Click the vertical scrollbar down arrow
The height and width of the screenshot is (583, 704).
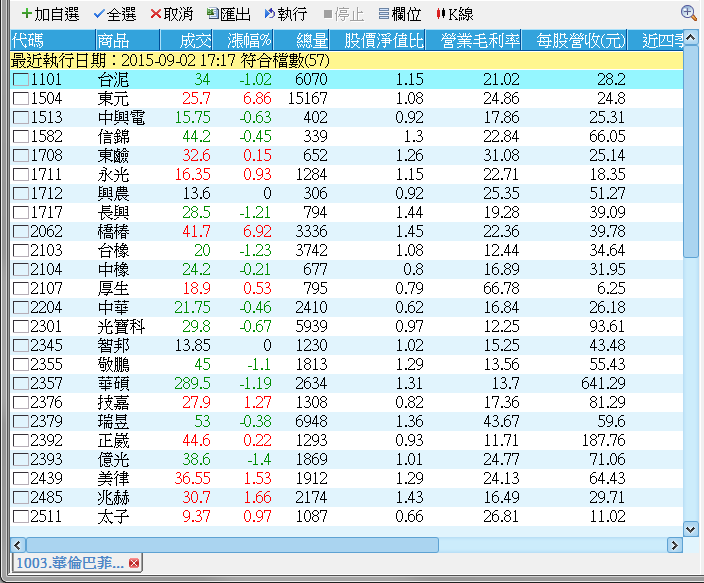(x=690, y=529)
